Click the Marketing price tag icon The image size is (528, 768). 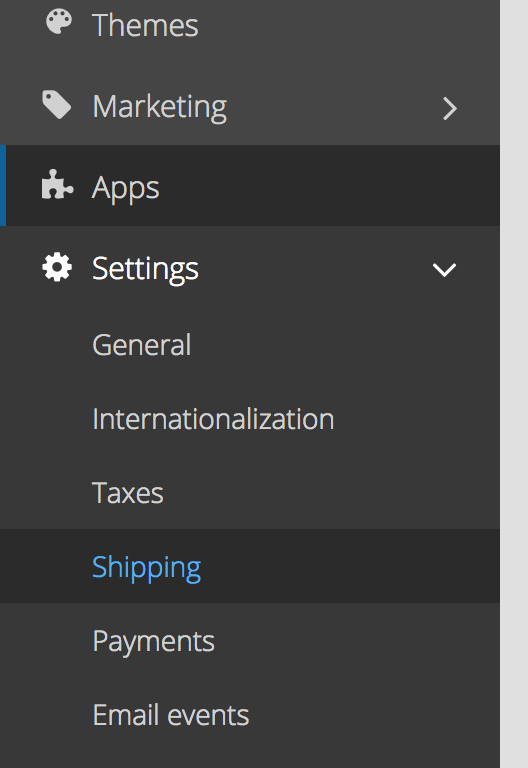click(57, 104)
